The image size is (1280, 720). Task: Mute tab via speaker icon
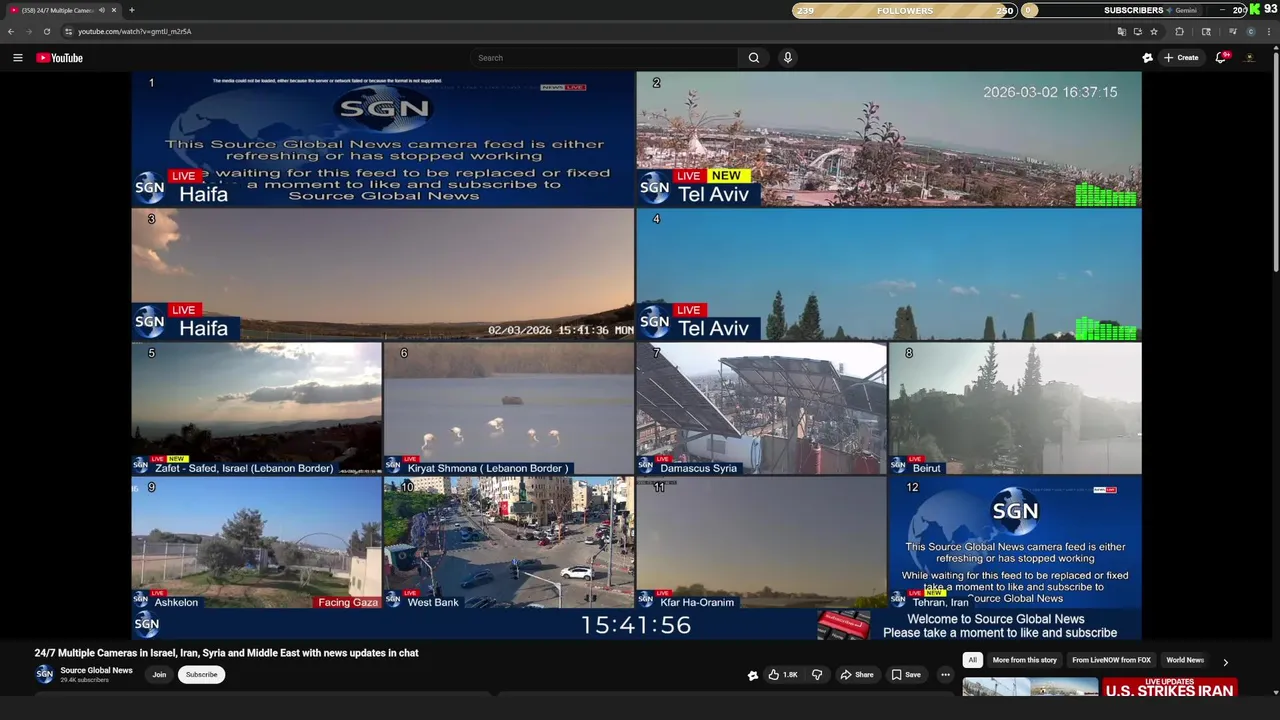tap(102, 10)
